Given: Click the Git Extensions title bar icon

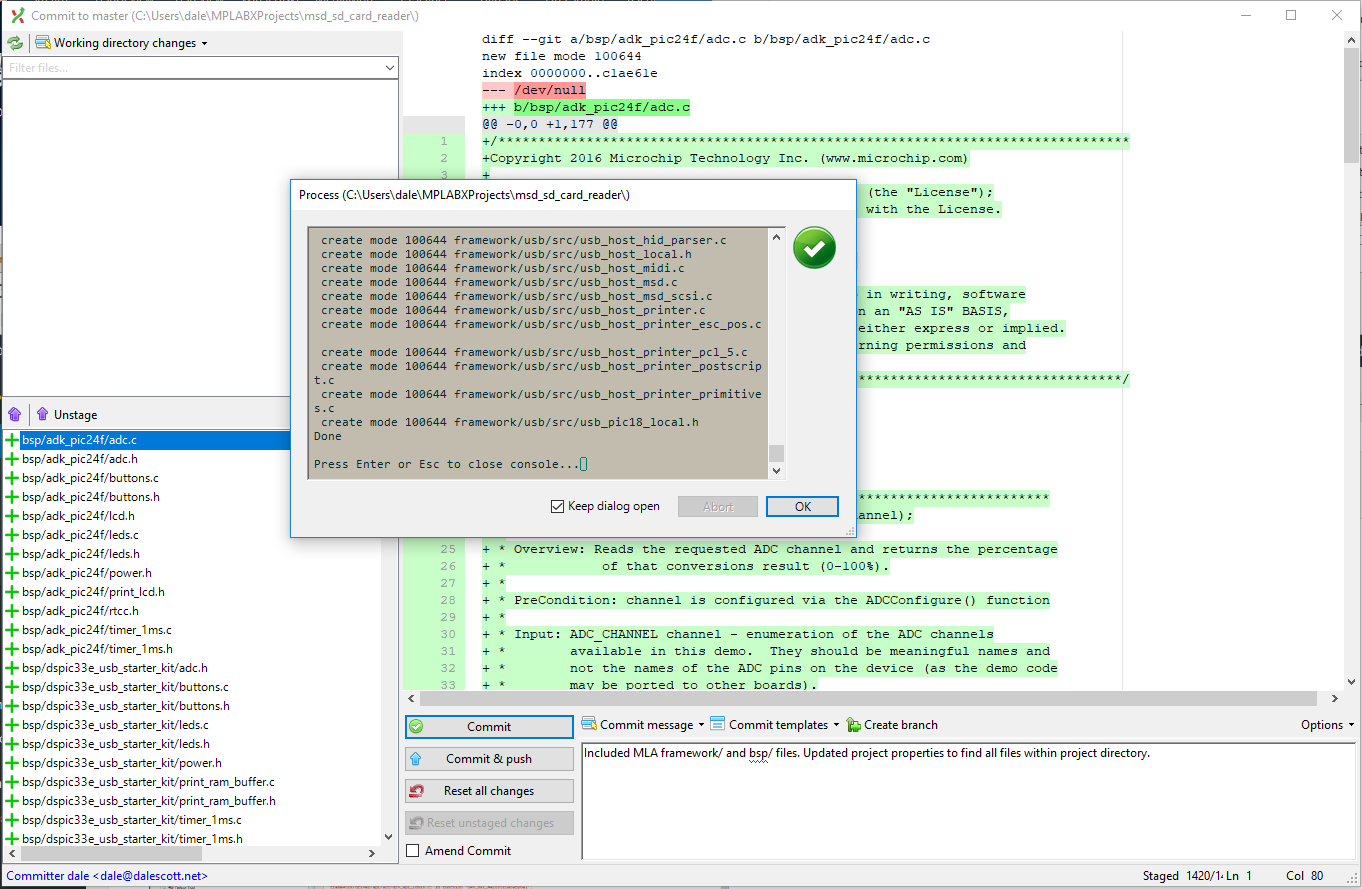Looking at the screenshot, I should pyautogui.click(x=17, y=15).
